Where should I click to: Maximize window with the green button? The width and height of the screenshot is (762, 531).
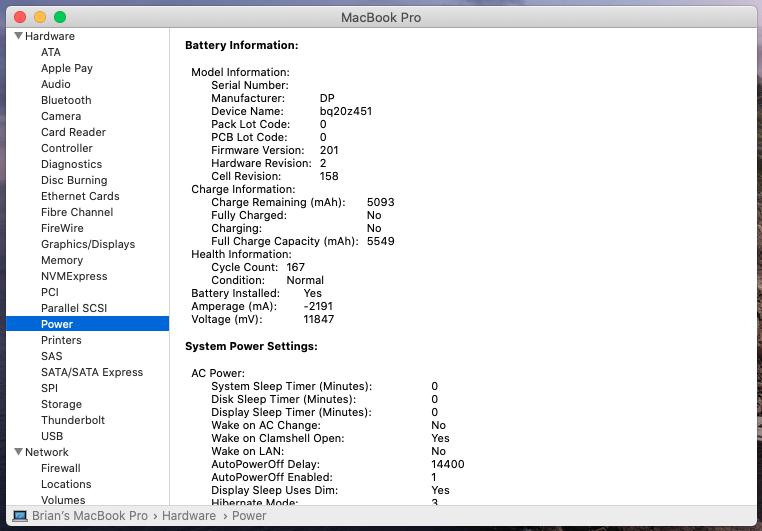click(x=60, y=17)
